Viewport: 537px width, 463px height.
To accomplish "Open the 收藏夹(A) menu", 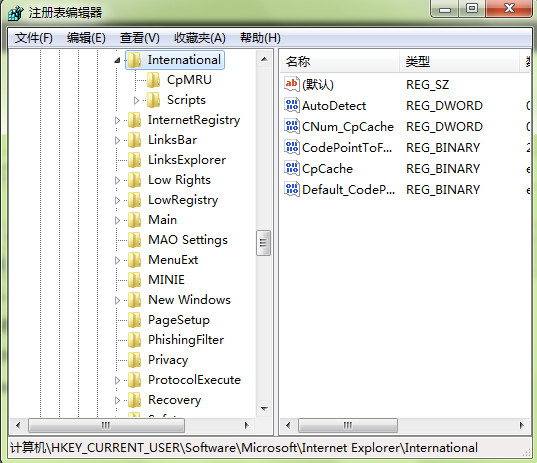I will [x=200, y=38].
